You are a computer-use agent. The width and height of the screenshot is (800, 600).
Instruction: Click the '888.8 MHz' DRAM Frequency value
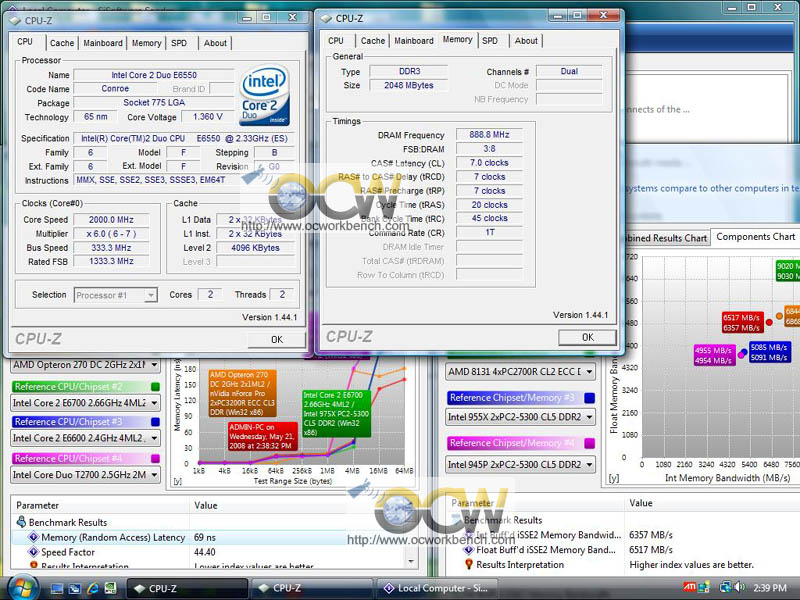coord(489,135)
